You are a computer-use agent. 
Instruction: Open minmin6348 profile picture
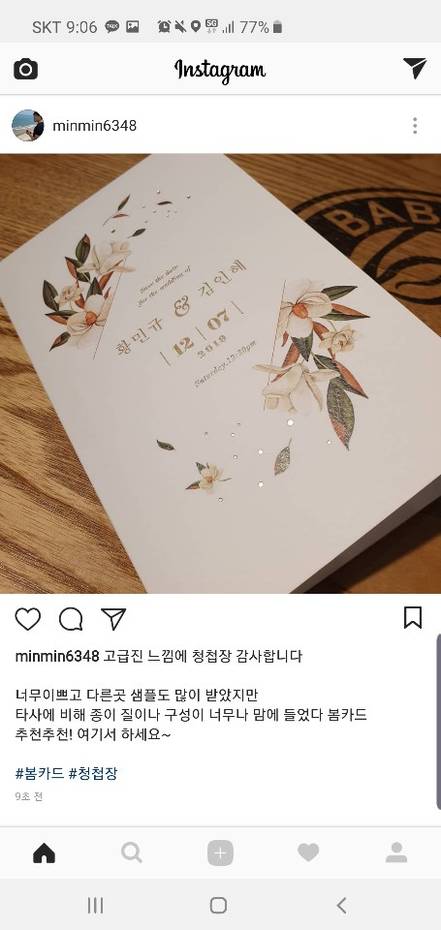(28, 125)
